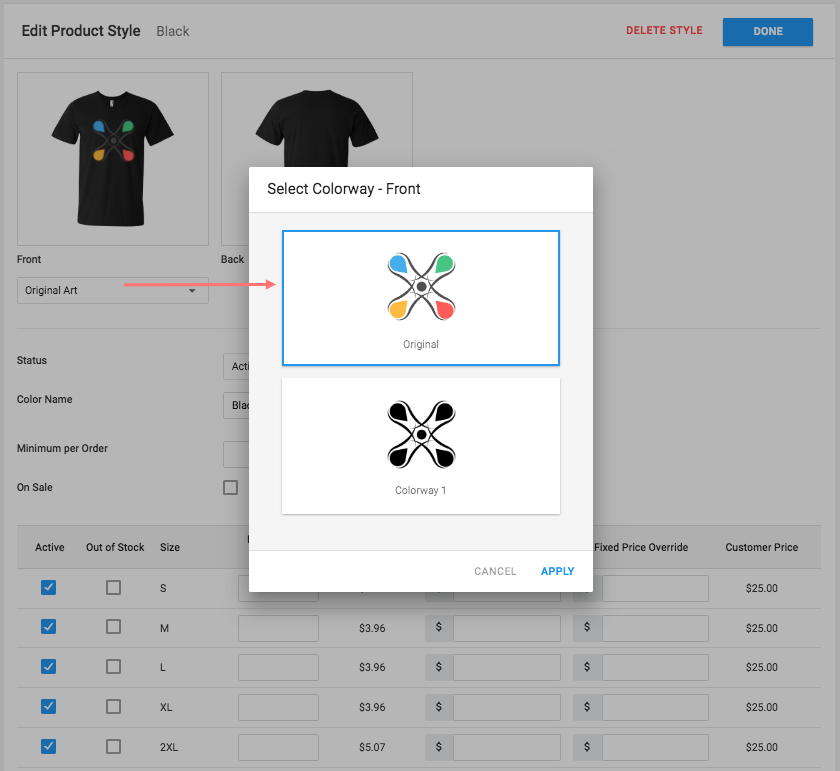Click the middle dollar field in row 2XL
The width and height of the screenshot is (840, 771).
click(x=506, y=747)
